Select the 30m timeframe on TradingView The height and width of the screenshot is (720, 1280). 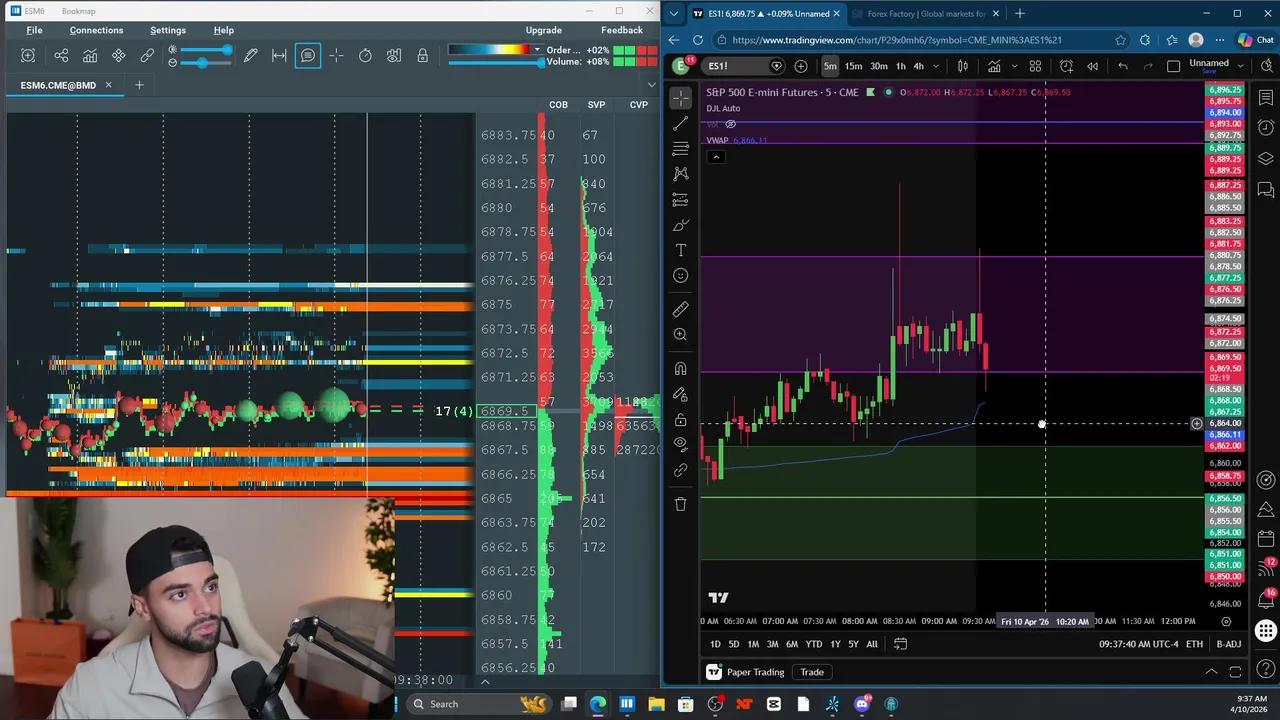point(878,66)
